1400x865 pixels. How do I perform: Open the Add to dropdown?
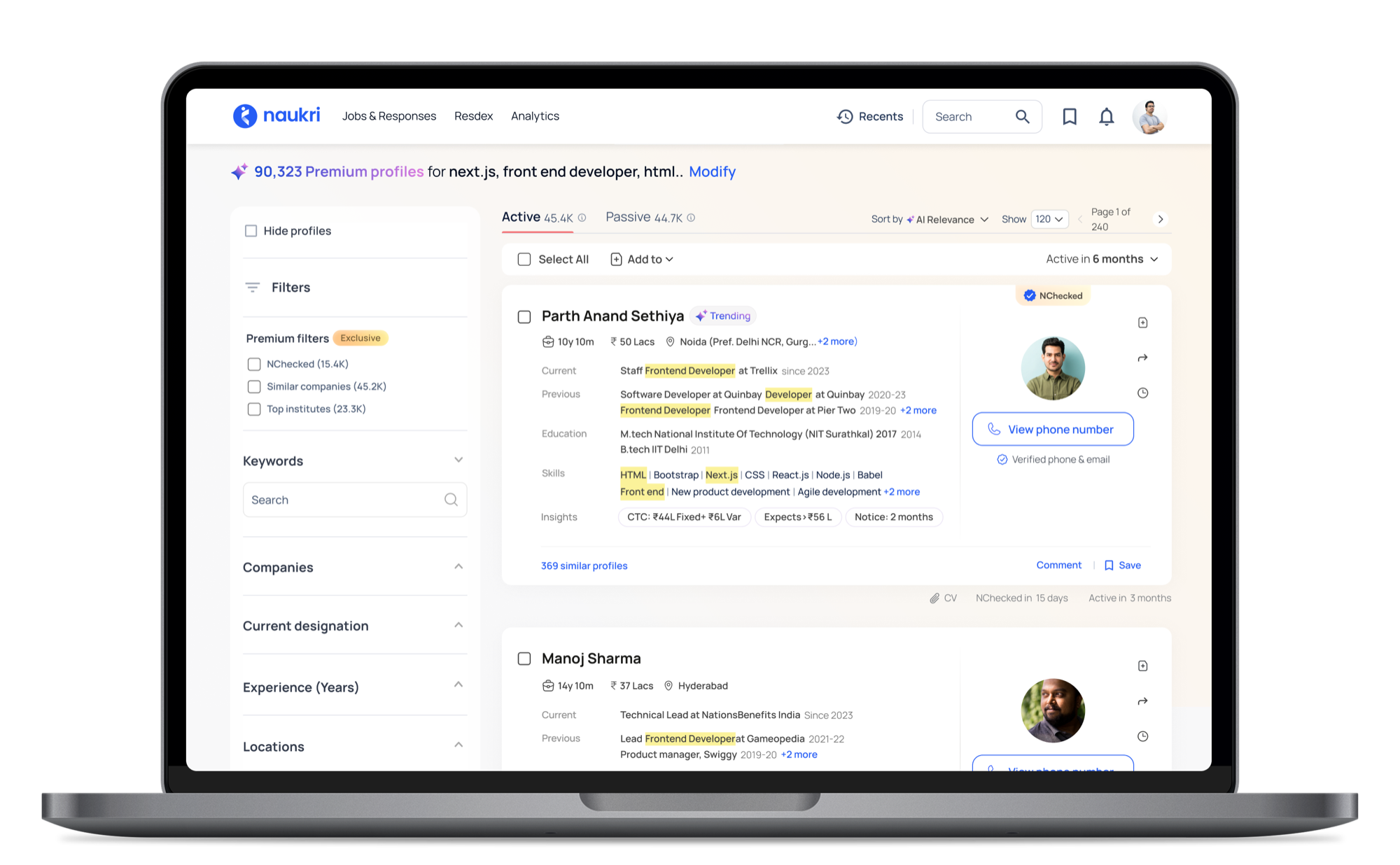[642, 259]
